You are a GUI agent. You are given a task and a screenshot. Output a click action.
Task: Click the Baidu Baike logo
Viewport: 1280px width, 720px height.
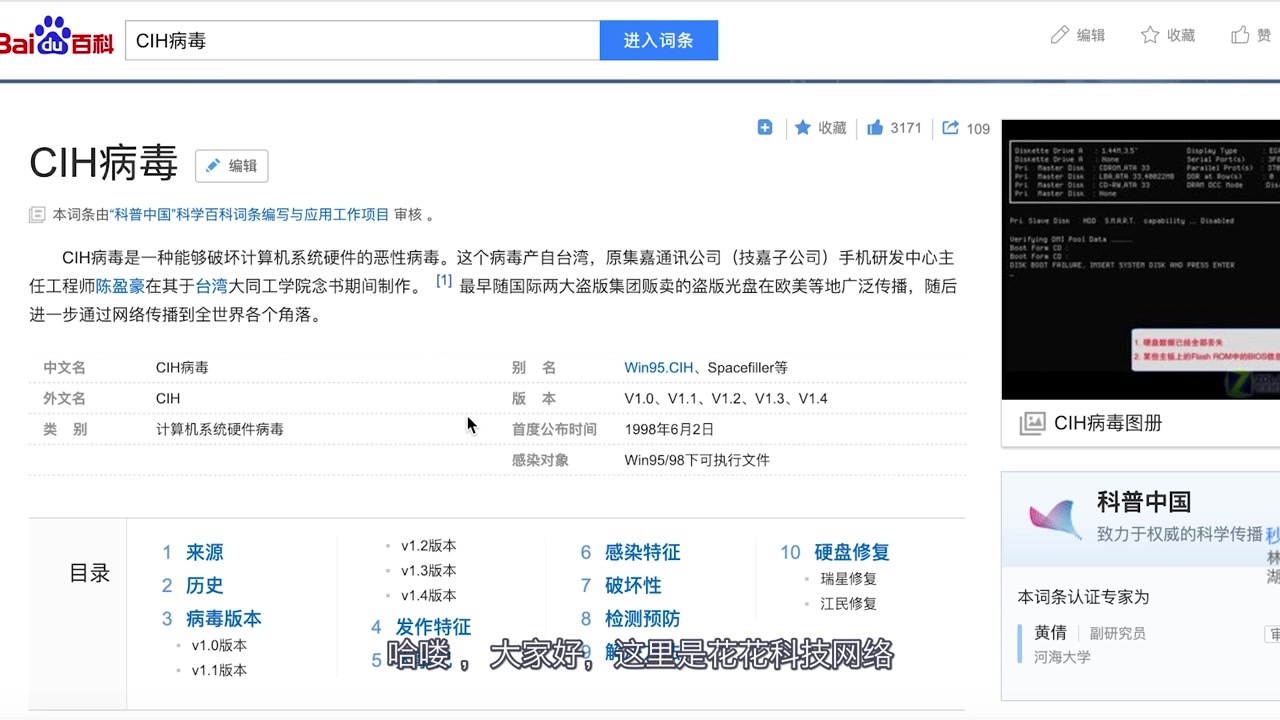click(x=56, y=36)
